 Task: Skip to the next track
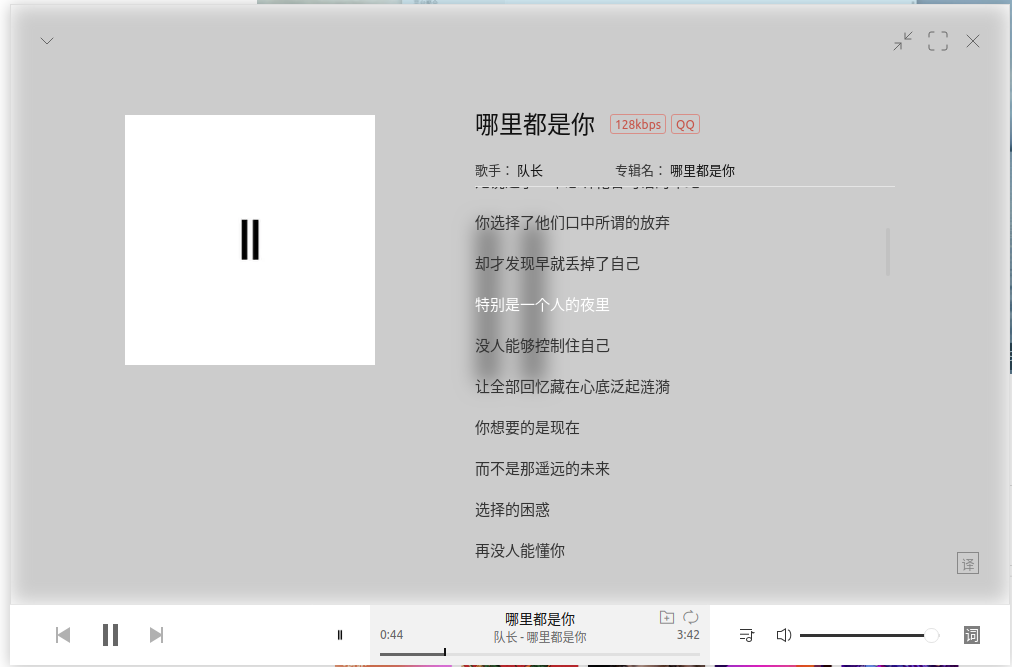pos(156,635)
